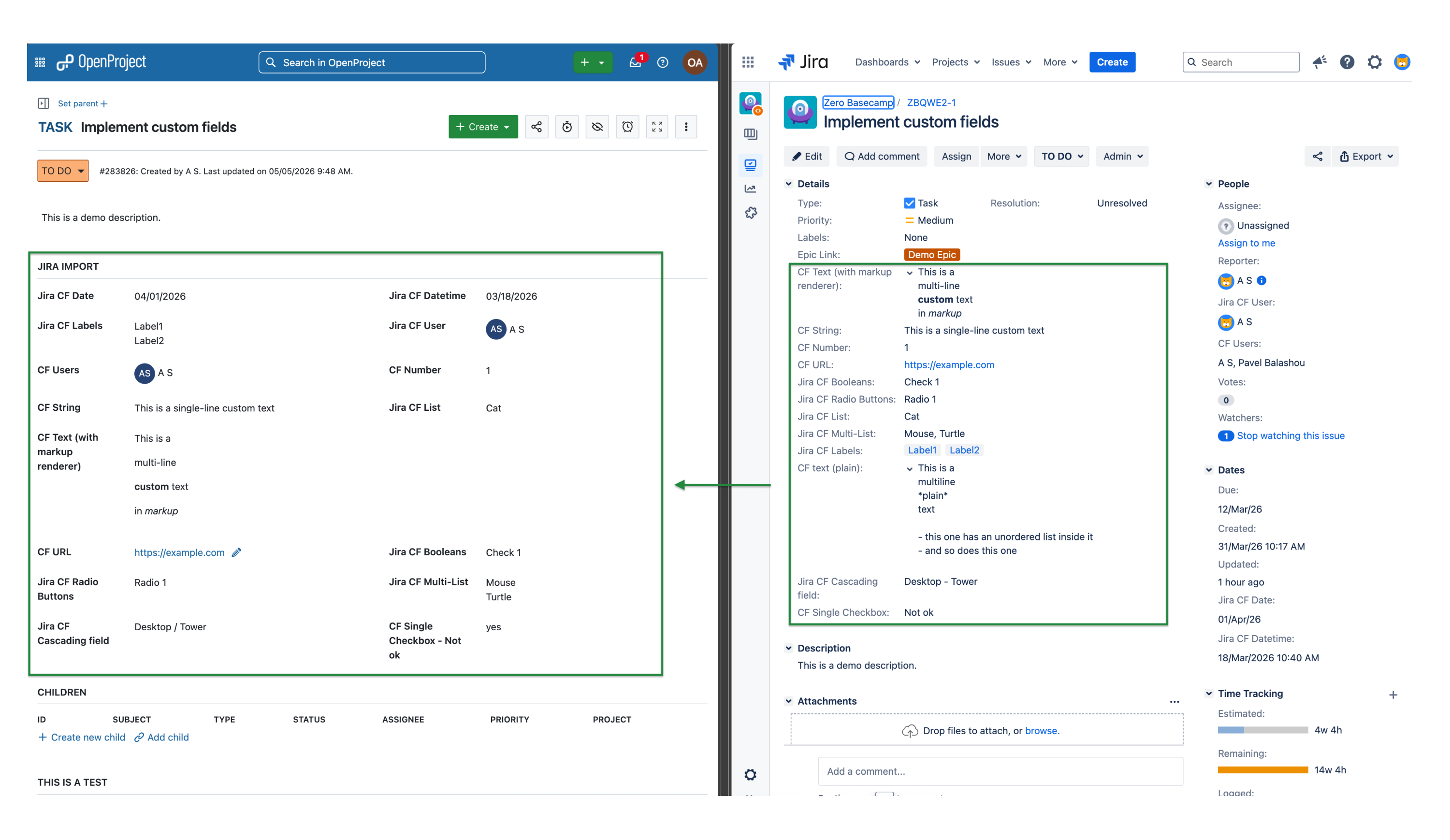Focus the Search in OpenProject field
This screenshot has height=840, width=1450.
(x=372, y=62)
